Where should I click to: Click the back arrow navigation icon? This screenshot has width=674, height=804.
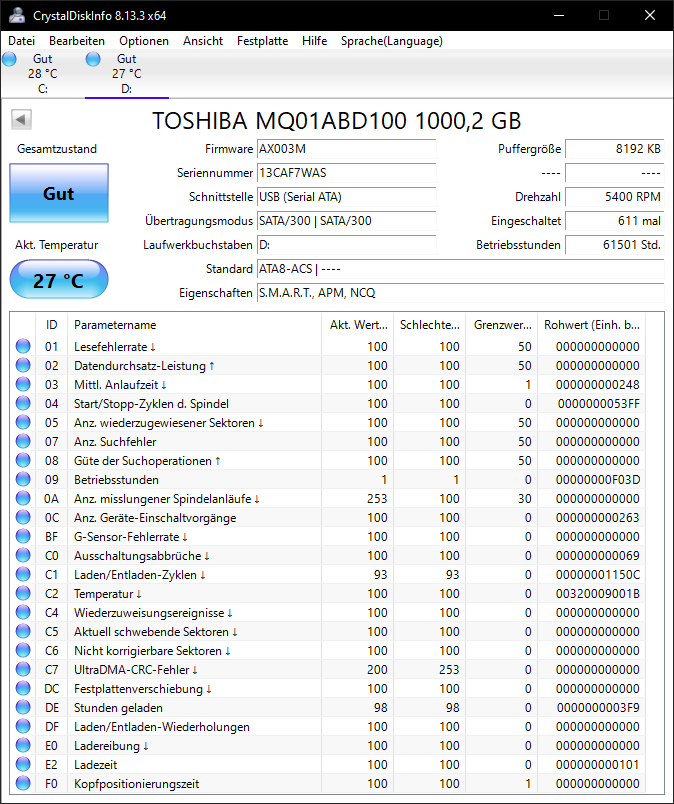point(20,118)
